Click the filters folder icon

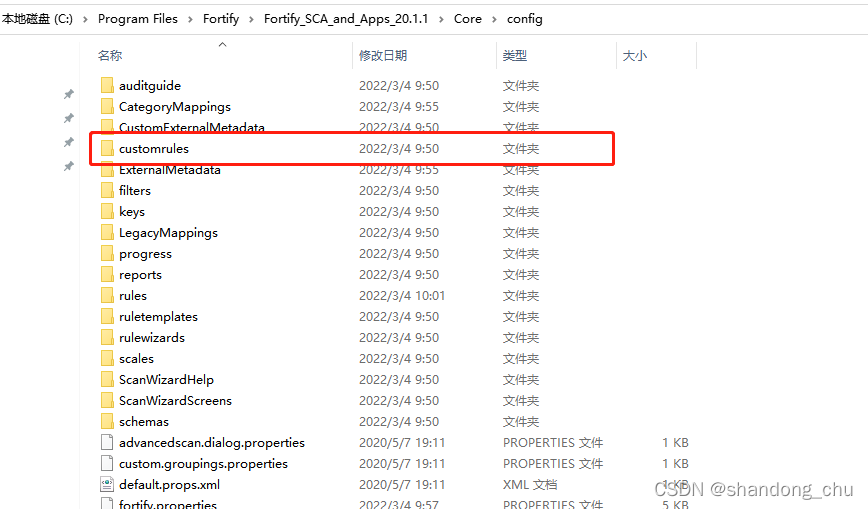107,191
